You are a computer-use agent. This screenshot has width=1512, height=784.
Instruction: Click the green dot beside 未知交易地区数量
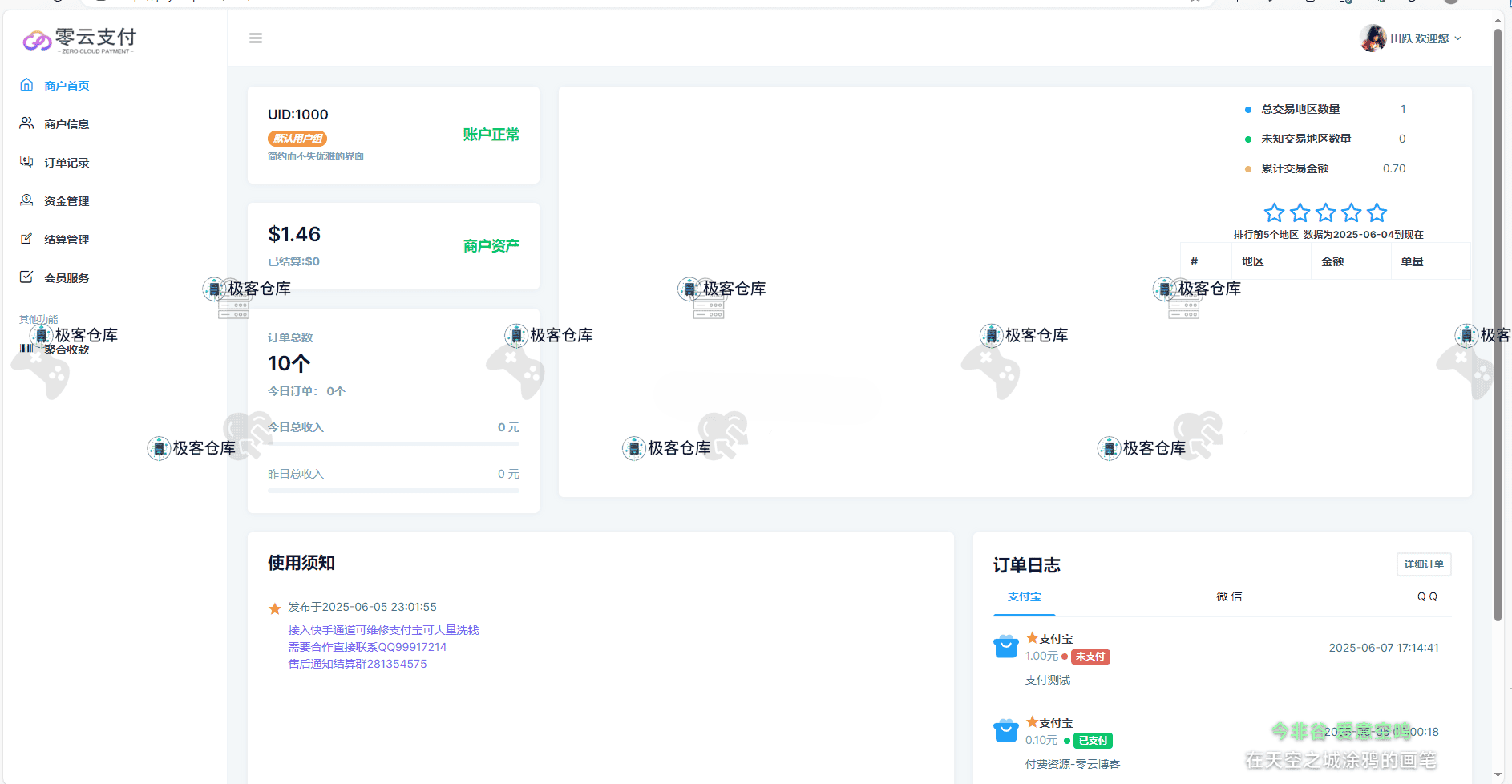[x=1247, y=139]
